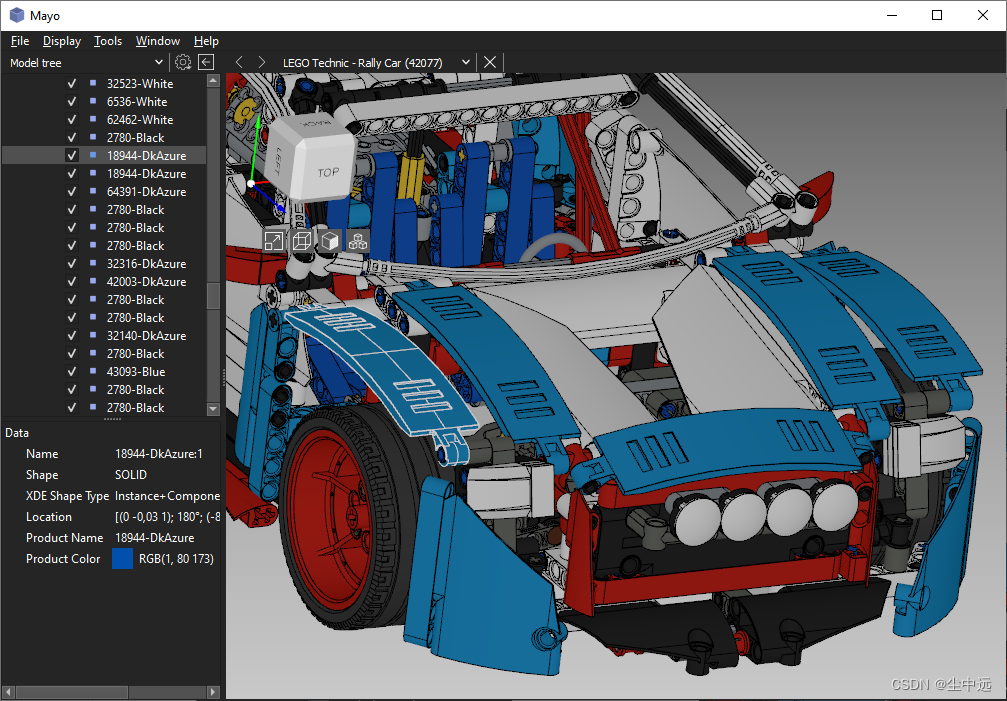The image size is (1007, 701).
Task: Select the 64391-DkAzure tree item
Action: (x=146, y=191)
